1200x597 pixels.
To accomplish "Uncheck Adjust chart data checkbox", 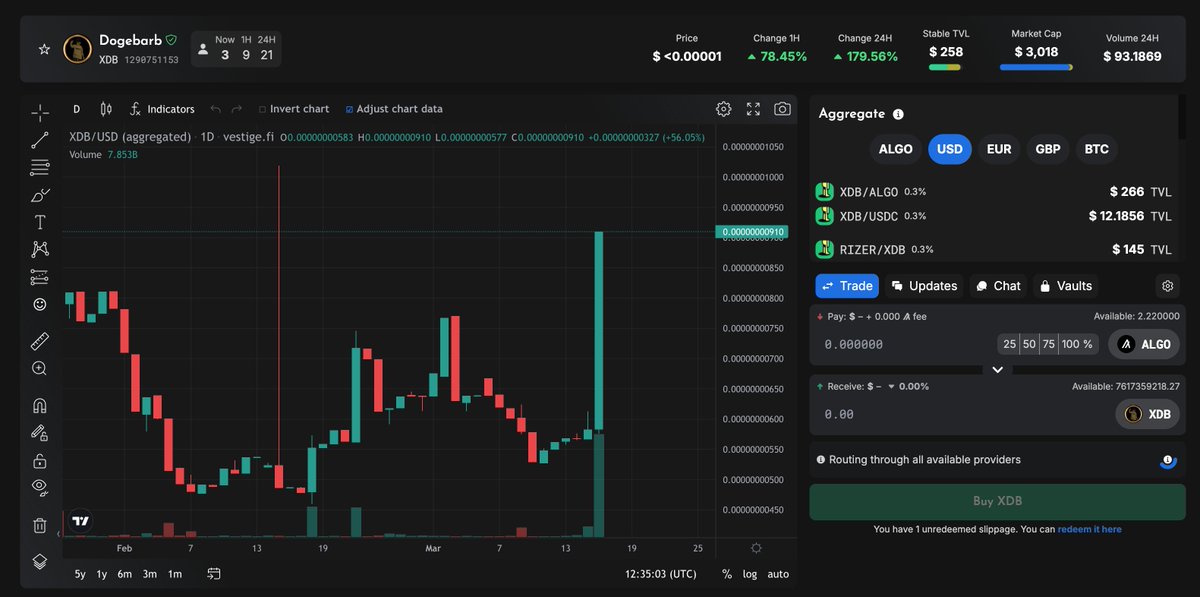I will pos(394,109).
